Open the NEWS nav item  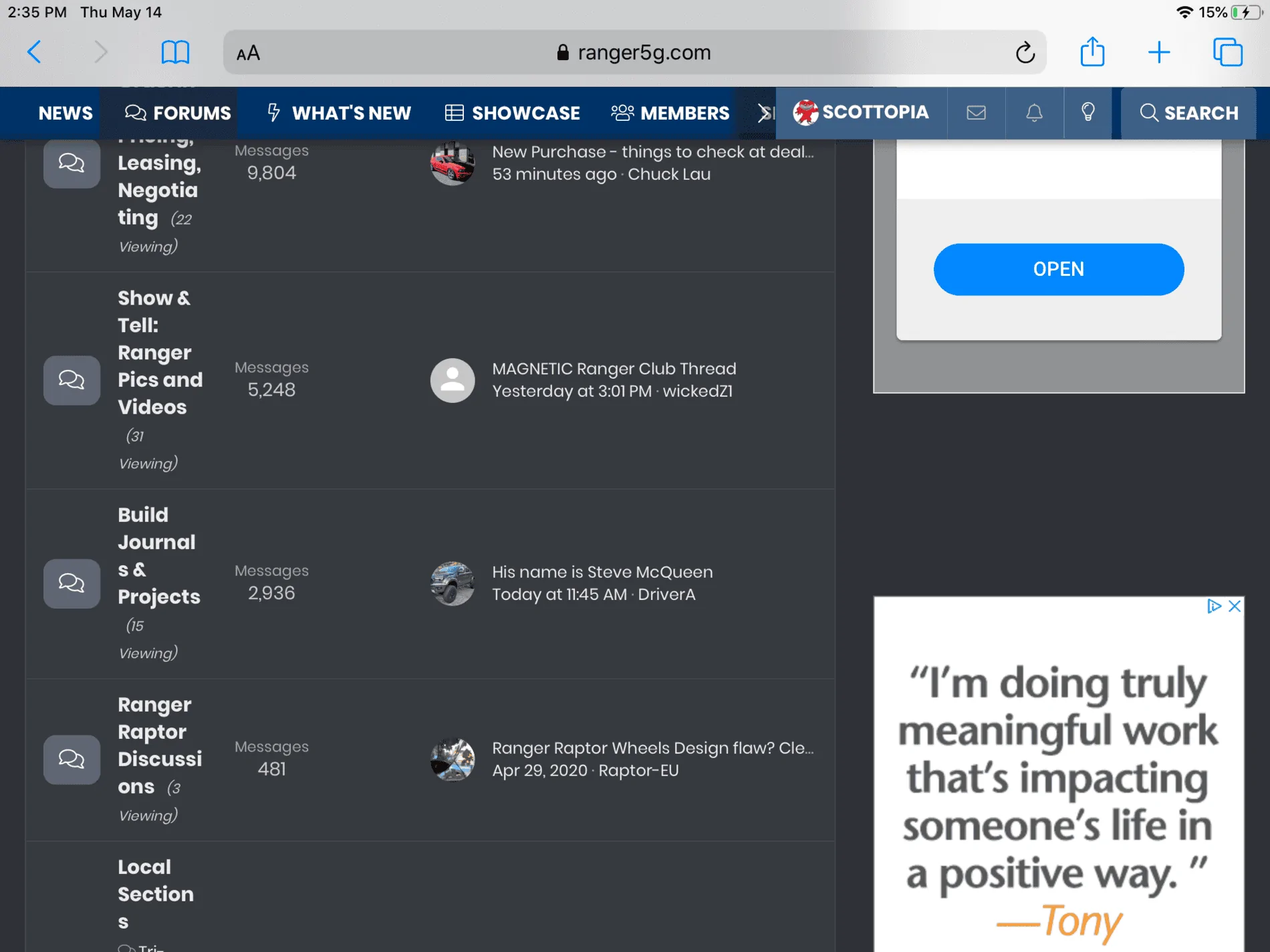[x=66, y=113]
